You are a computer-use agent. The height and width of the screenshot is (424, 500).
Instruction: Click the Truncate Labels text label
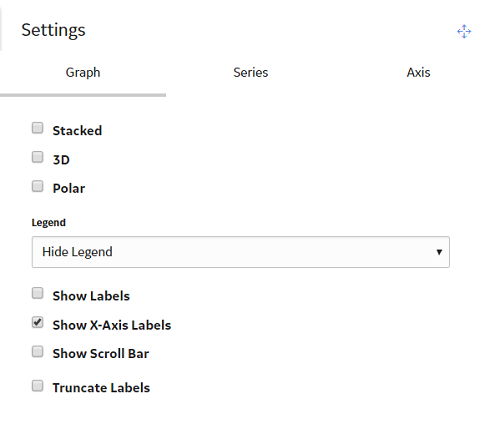101,388
